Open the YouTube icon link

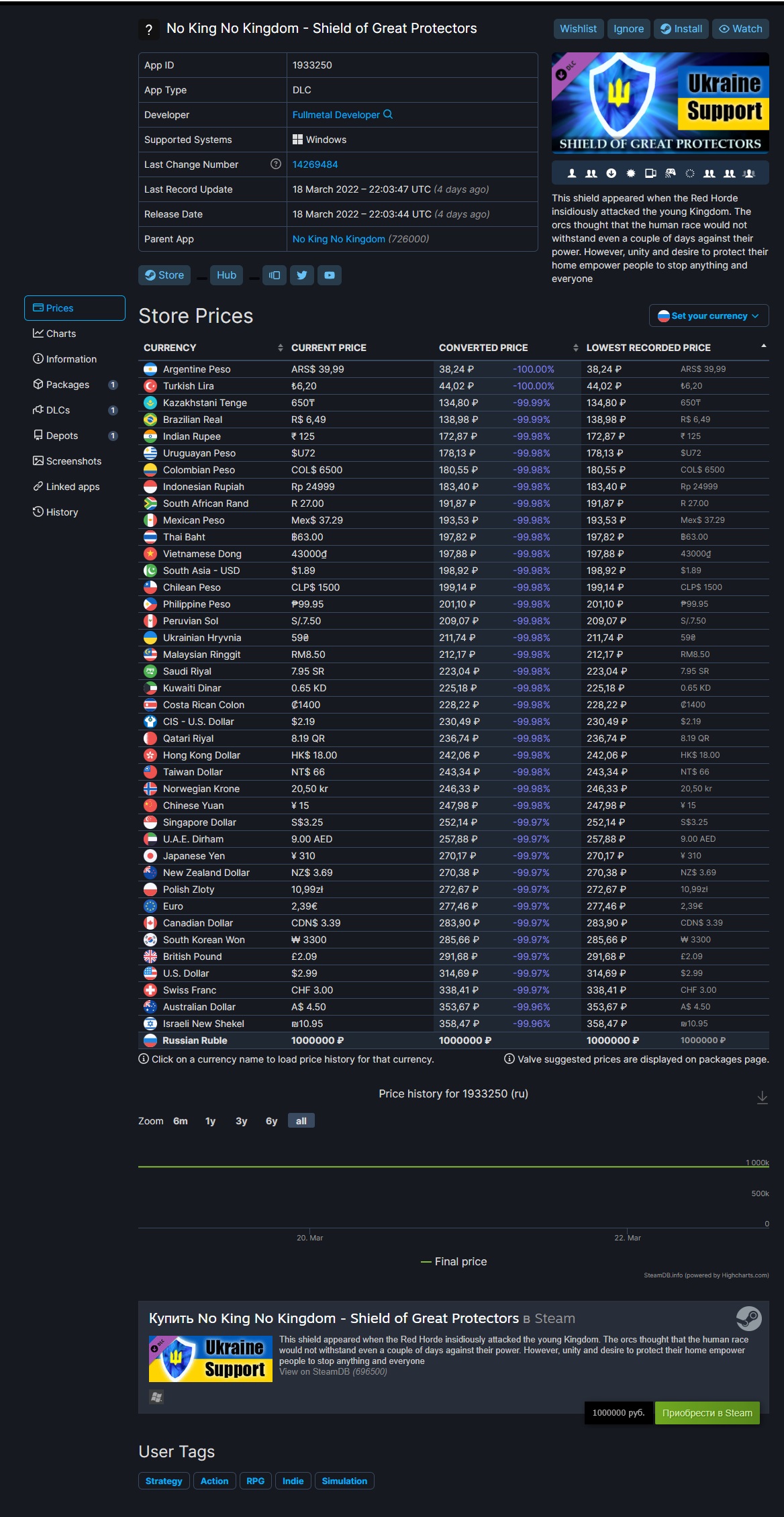(x=330, y=275)
